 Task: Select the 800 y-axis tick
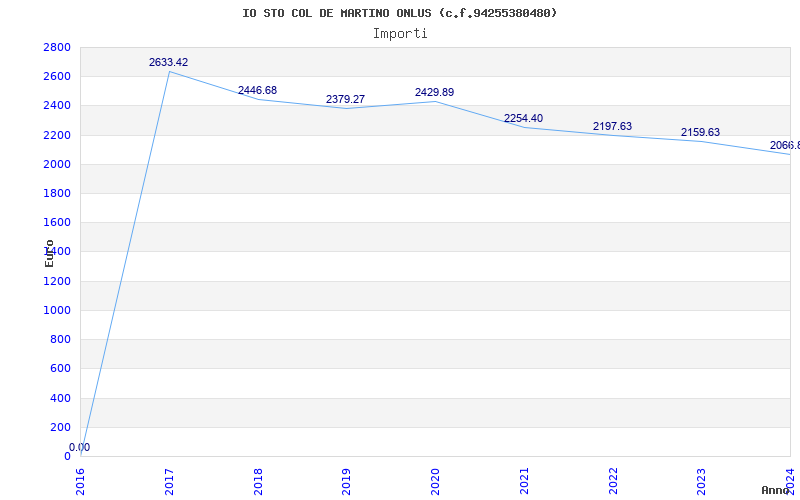coord(61,339)
